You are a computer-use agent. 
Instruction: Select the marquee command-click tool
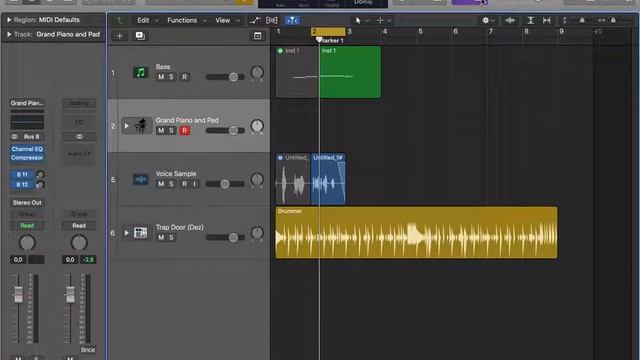380,20
